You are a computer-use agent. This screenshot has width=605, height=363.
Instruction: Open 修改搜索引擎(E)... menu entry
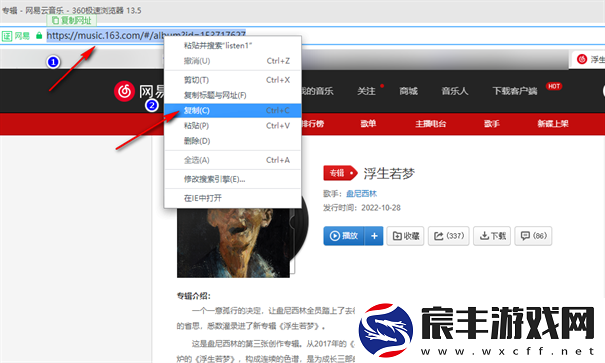[x=233, y=179]
